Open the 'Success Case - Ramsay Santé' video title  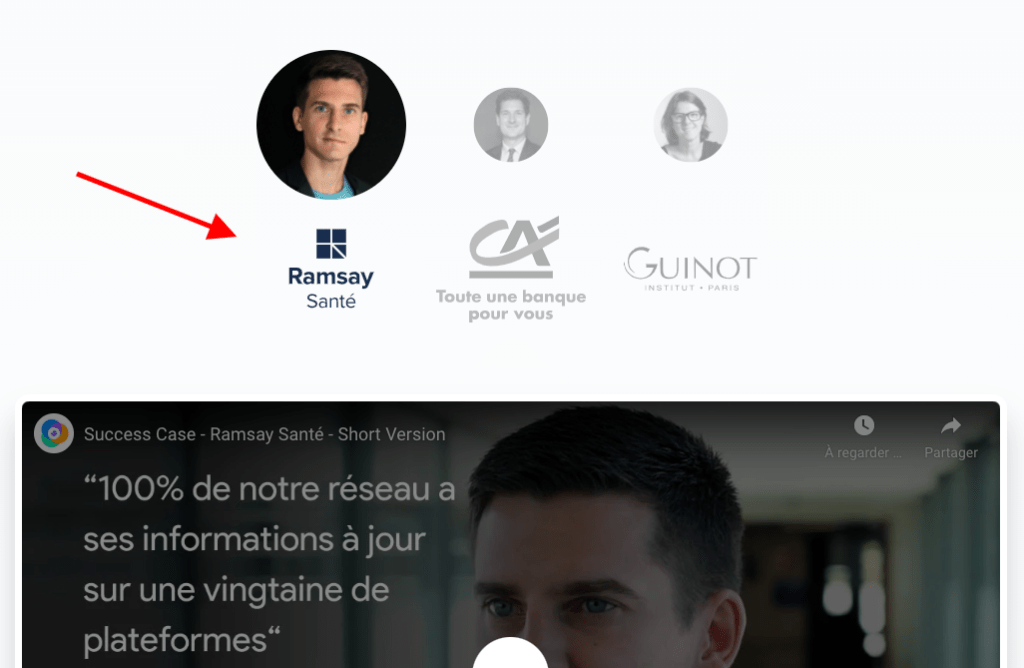click(264, 434)
